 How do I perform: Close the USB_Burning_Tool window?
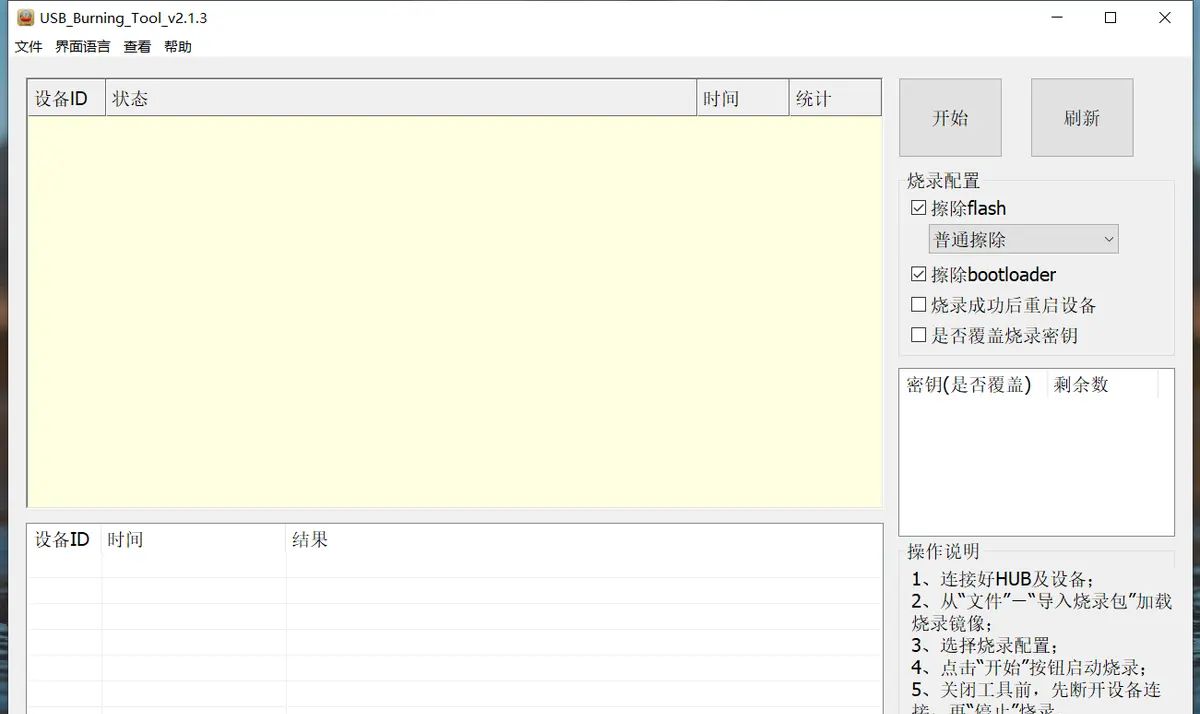(x=1164, y=18)
